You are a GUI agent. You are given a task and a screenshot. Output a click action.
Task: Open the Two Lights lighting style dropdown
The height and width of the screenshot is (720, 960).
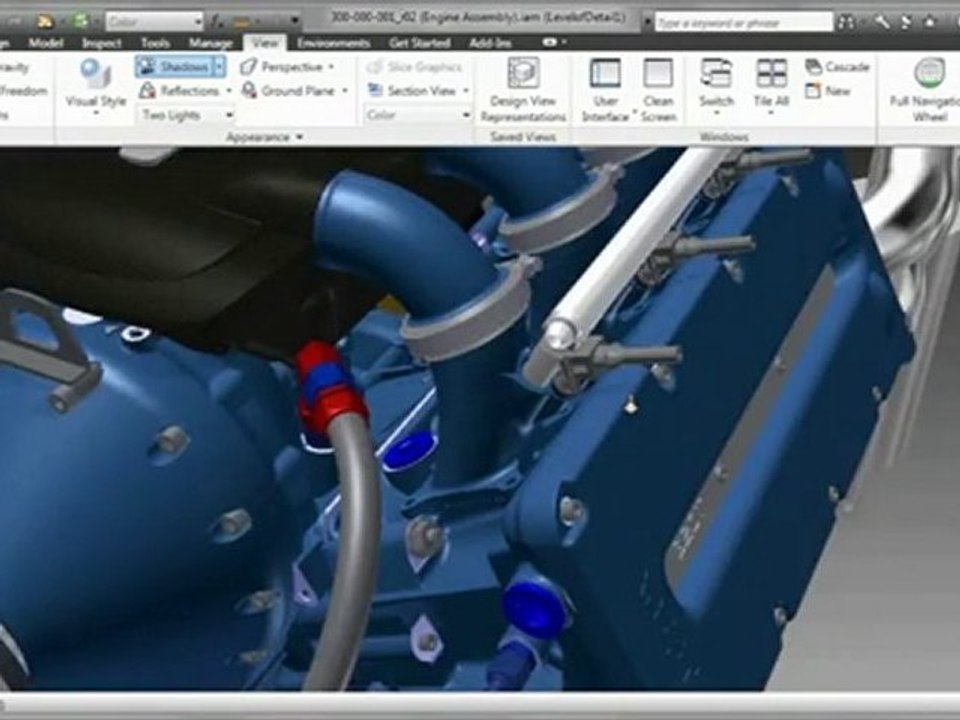coord(186,114)
